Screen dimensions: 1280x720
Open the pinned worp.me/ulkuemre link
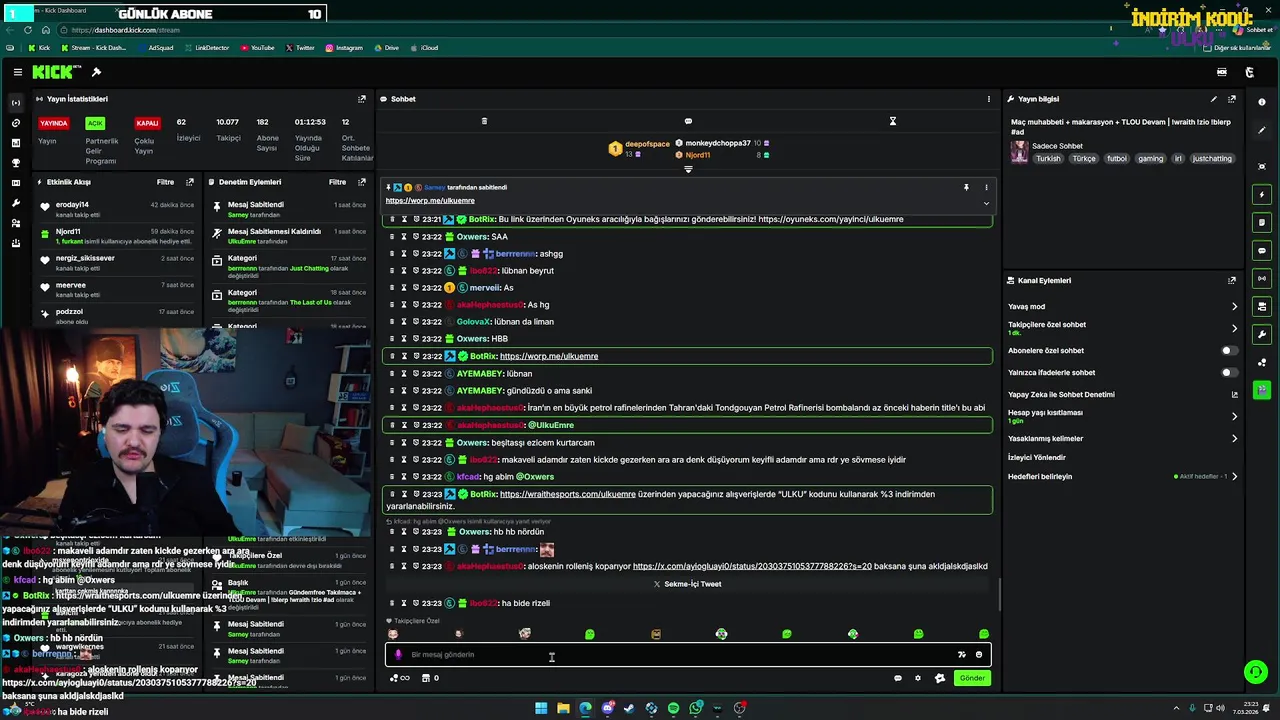click(x=430, y=200)
